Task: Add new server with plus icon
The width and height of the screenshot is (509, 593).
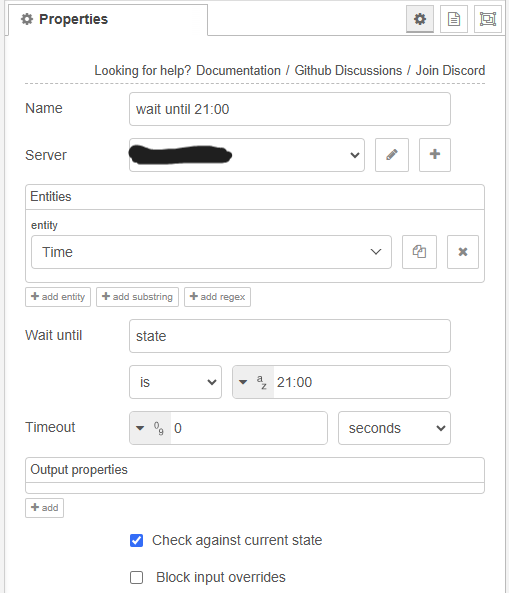Action: click(435, 155)
